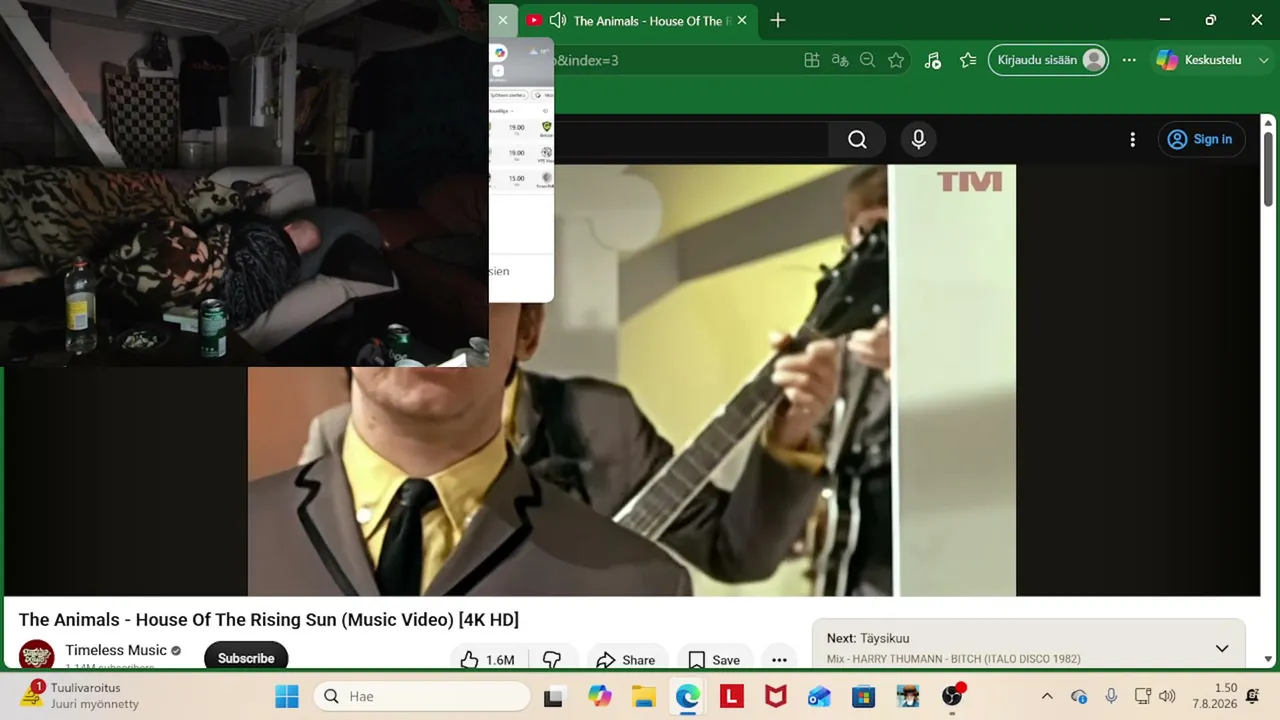Click the music video player
This screenshot has height=720, width=1280.
coord(632,381)
